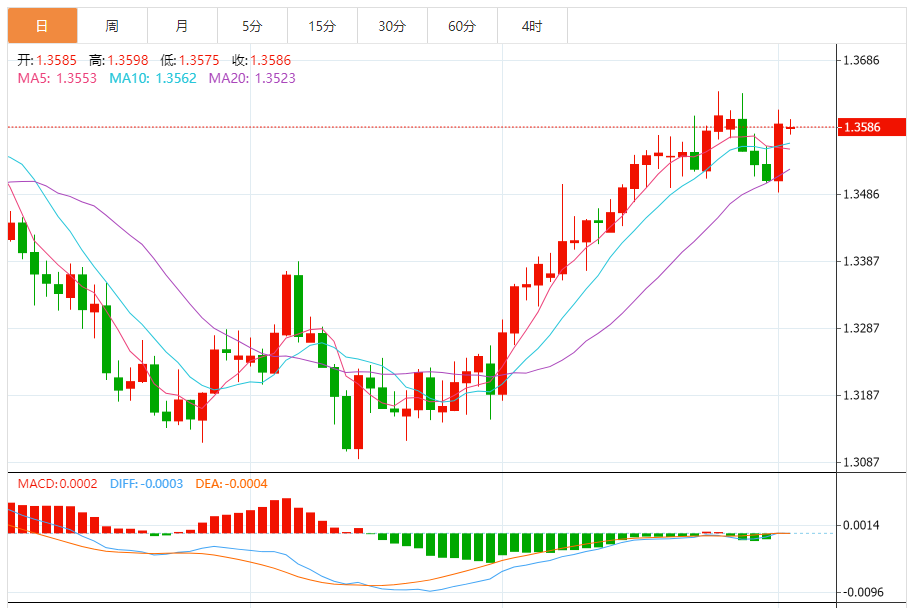Viewport: 914px width, 608px height.
Task: Open the 5分 timeframe tab
Action: coord(252,26)
